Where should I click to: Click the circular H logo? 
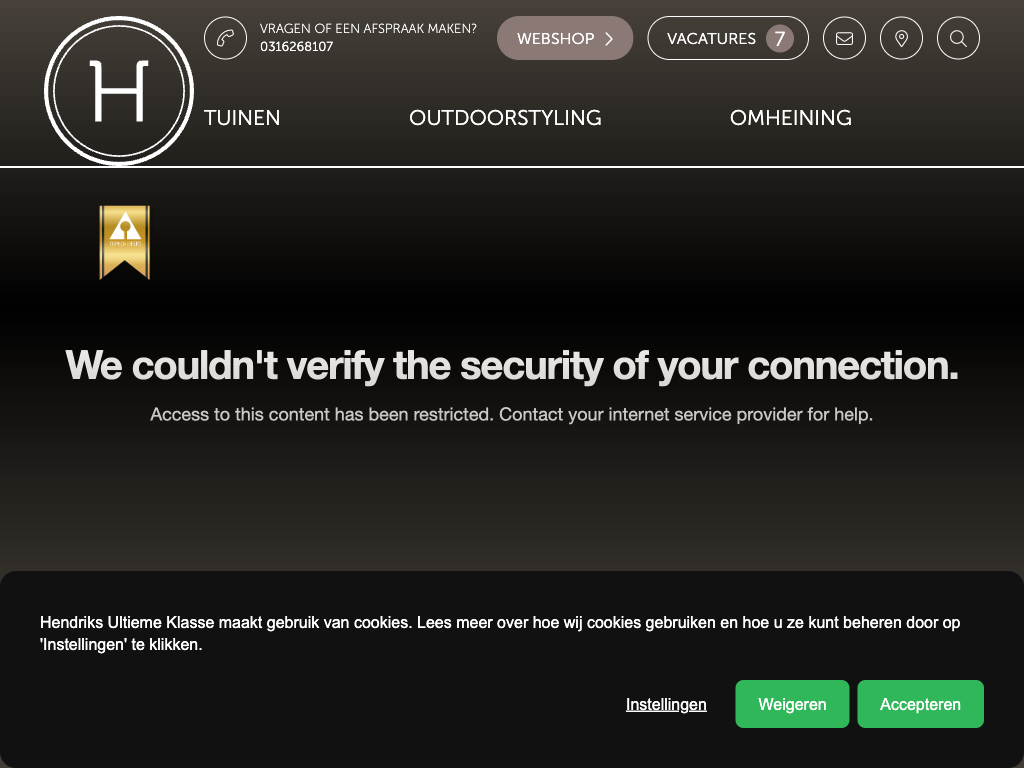[119, 91]
